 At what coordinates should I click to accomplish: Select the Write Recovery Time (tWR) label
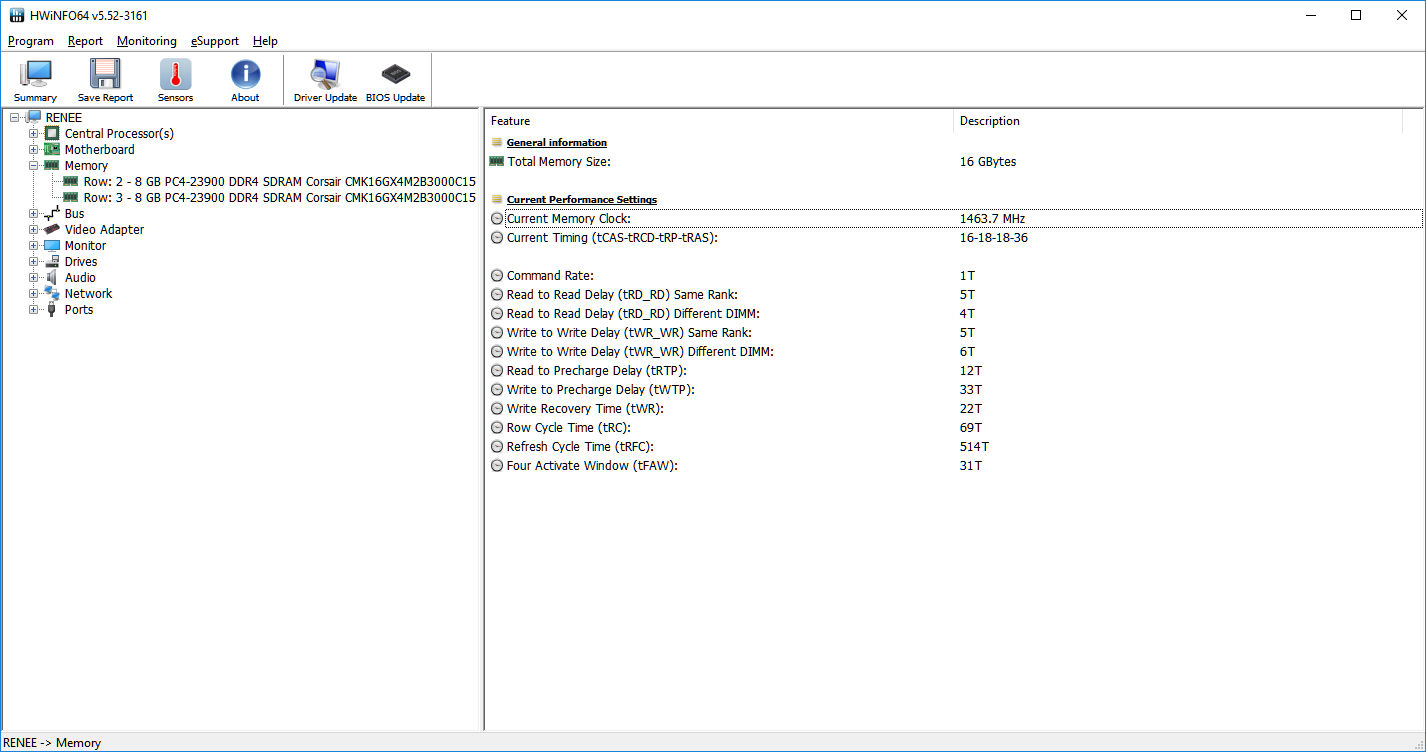coord(585,408)
